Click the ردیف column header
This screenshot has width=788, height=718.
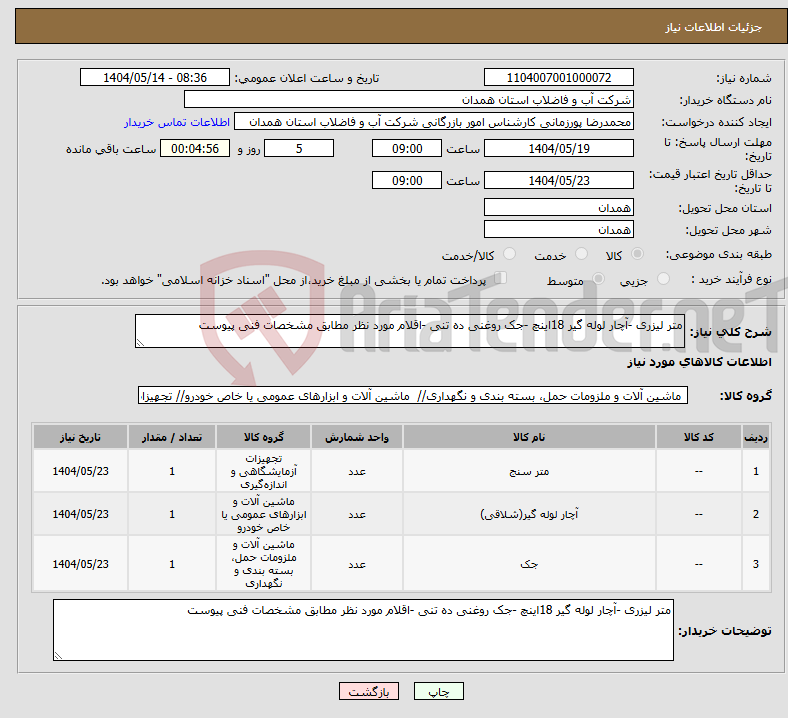tap(755, 438)
